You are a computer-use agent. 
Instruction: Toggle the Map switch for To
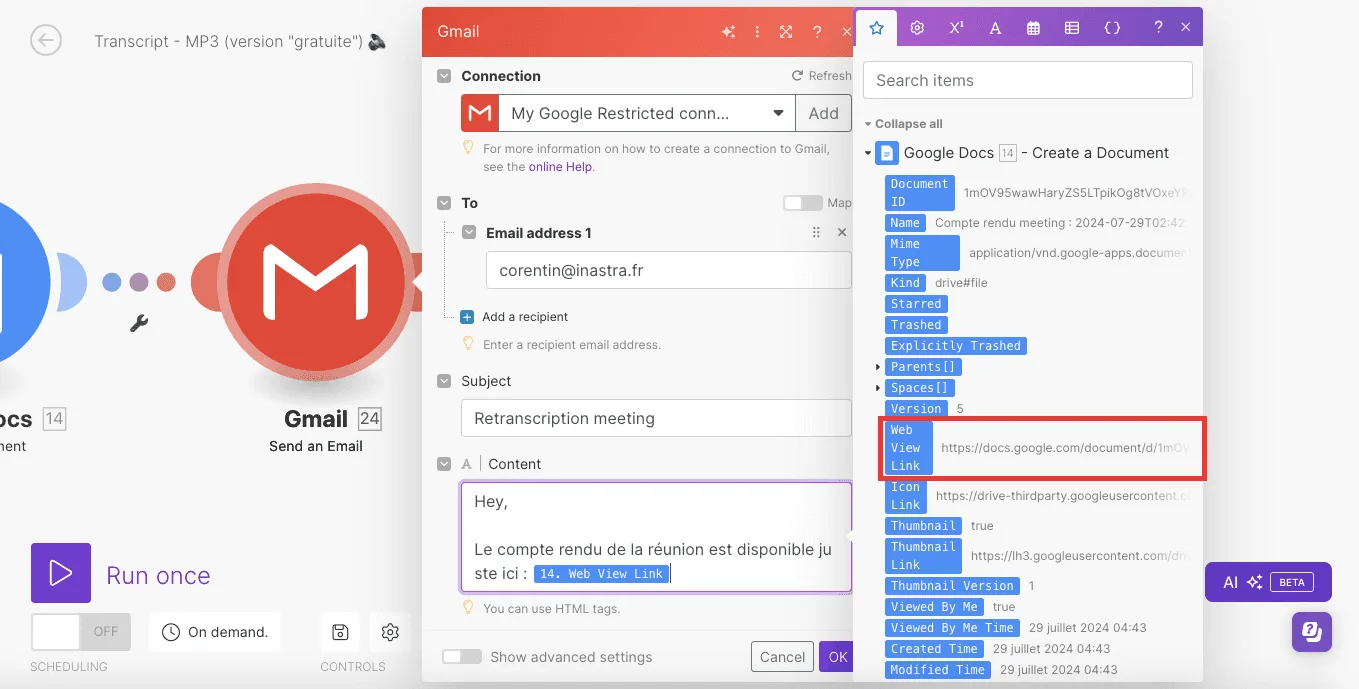coord(802,203)
